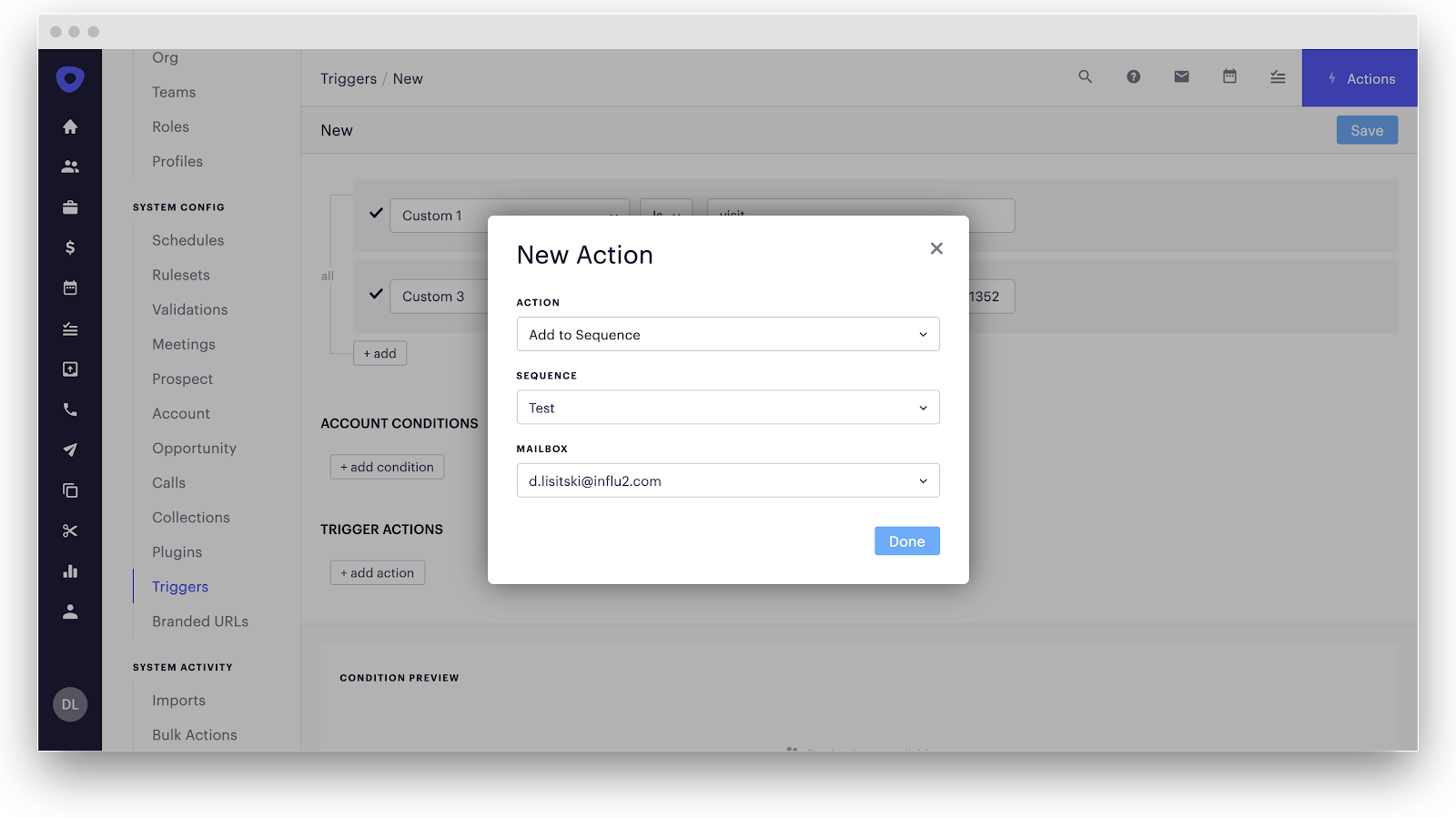Image resolution: width=1456 pixels, height=818 pixels.
Task: Open sequences paper plane icon
Action: [x=70, y=449]
